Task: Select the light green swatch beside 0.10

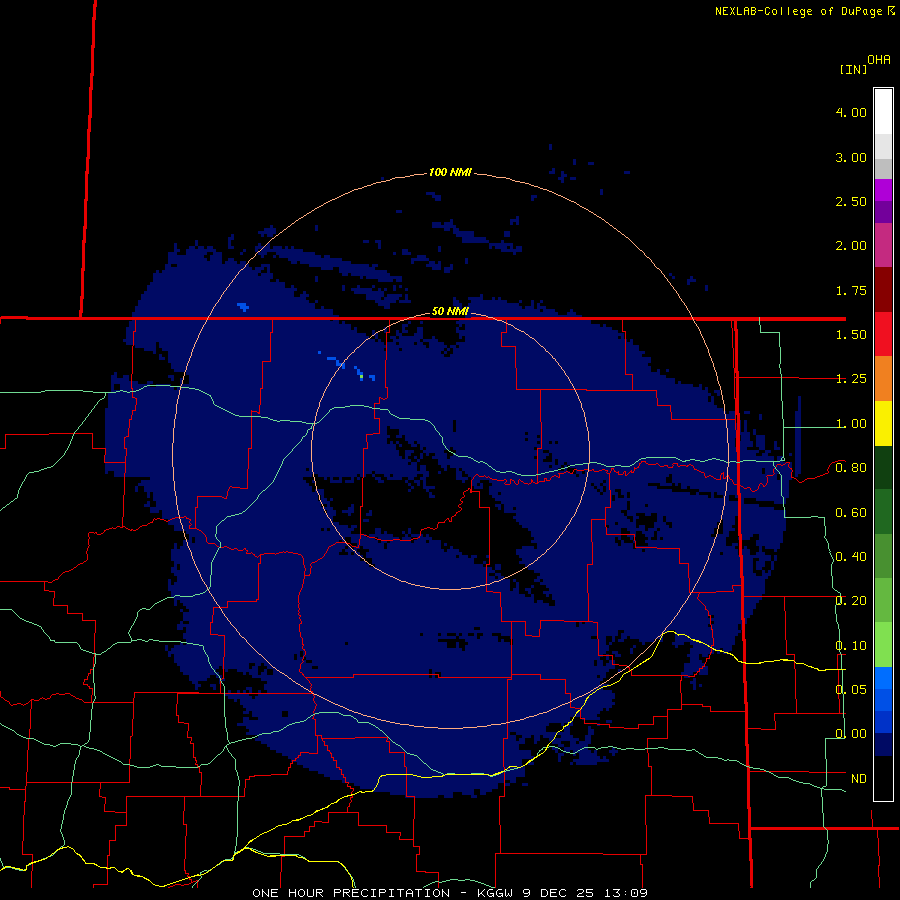Action: (883, 645)
